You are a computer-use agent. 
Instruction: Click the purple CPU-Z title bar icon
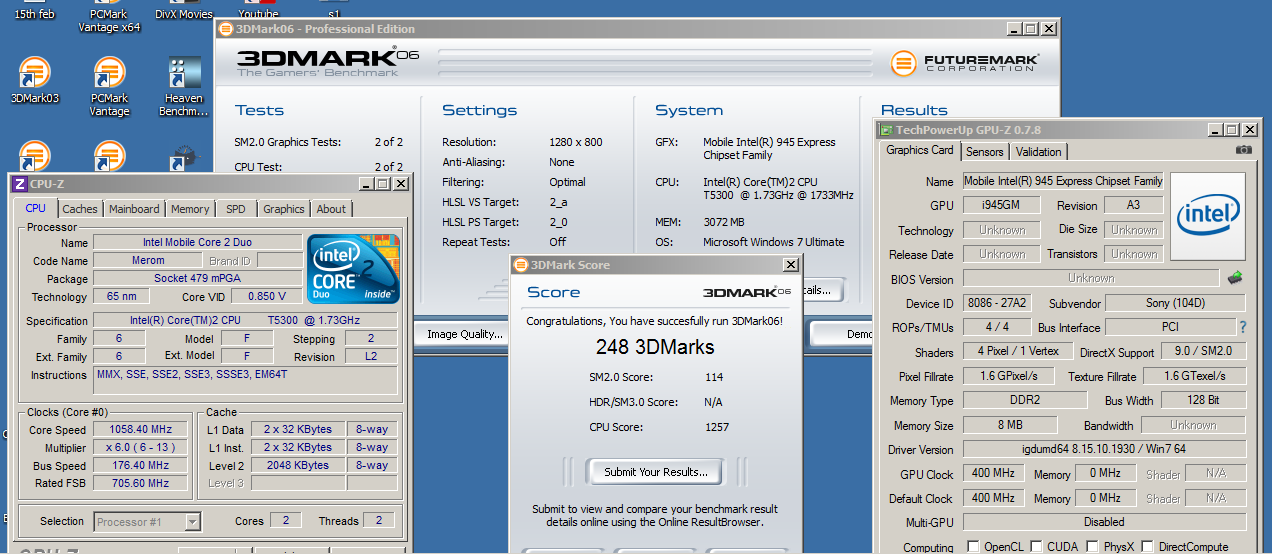click(20, 184)
